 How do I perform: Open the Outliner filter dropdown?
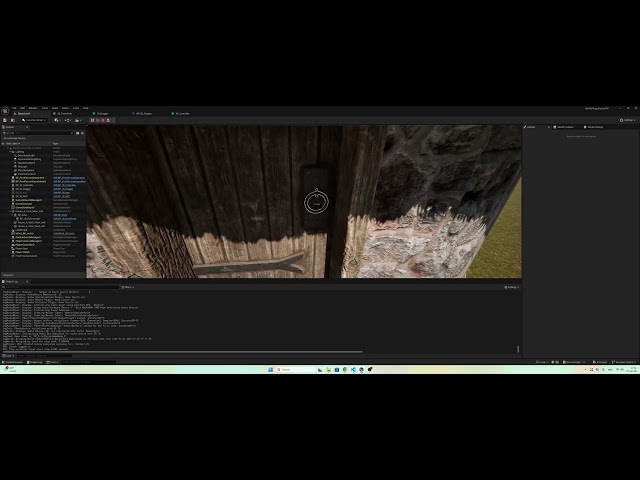click(x=5, y=133)
